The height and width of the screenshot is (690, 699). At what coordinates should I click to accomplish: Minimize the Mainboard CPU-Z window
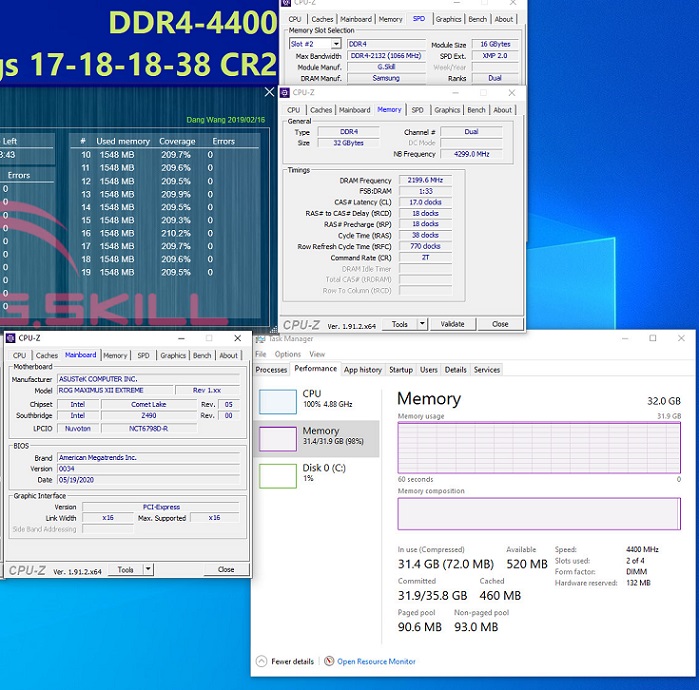click(x=181, y=338)
